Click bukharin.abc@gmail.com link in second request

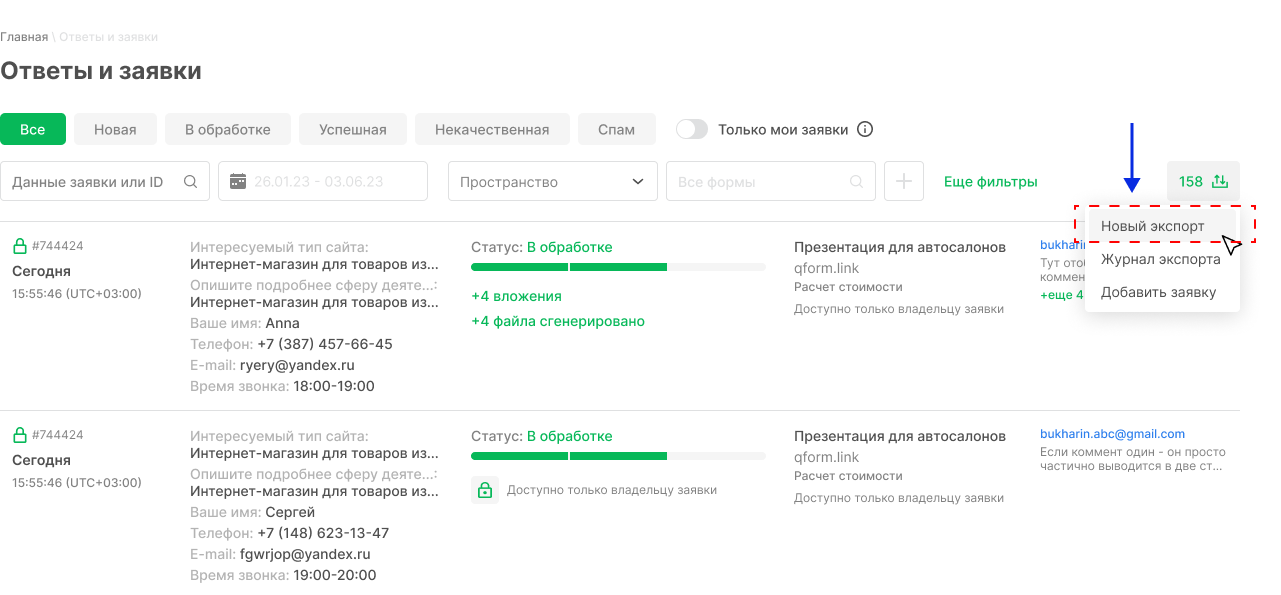[1112, 434]
